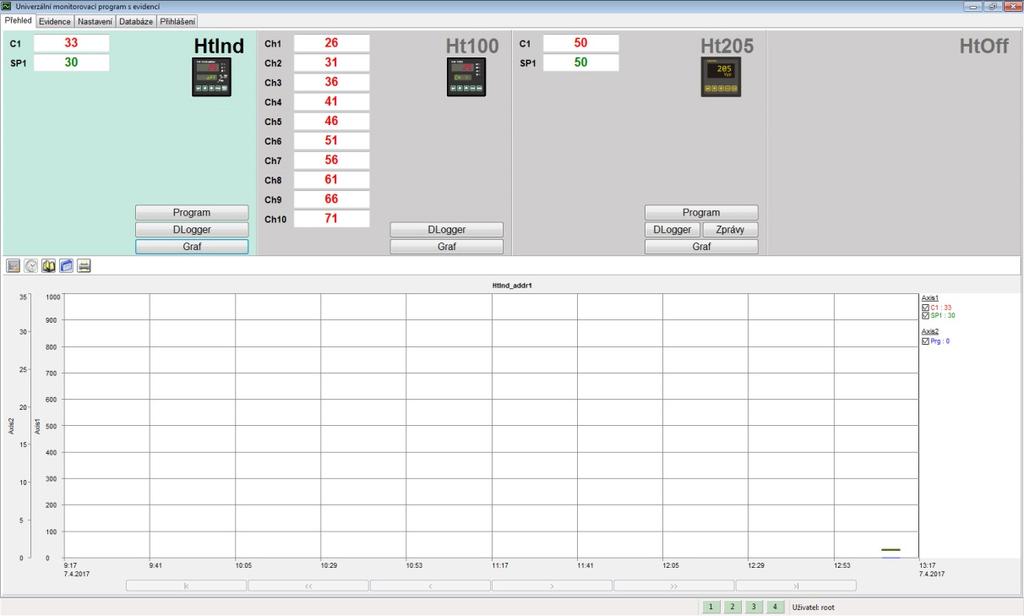
Task: Click the Zprávy button in Ht205 panel
Action: (730, 229)
